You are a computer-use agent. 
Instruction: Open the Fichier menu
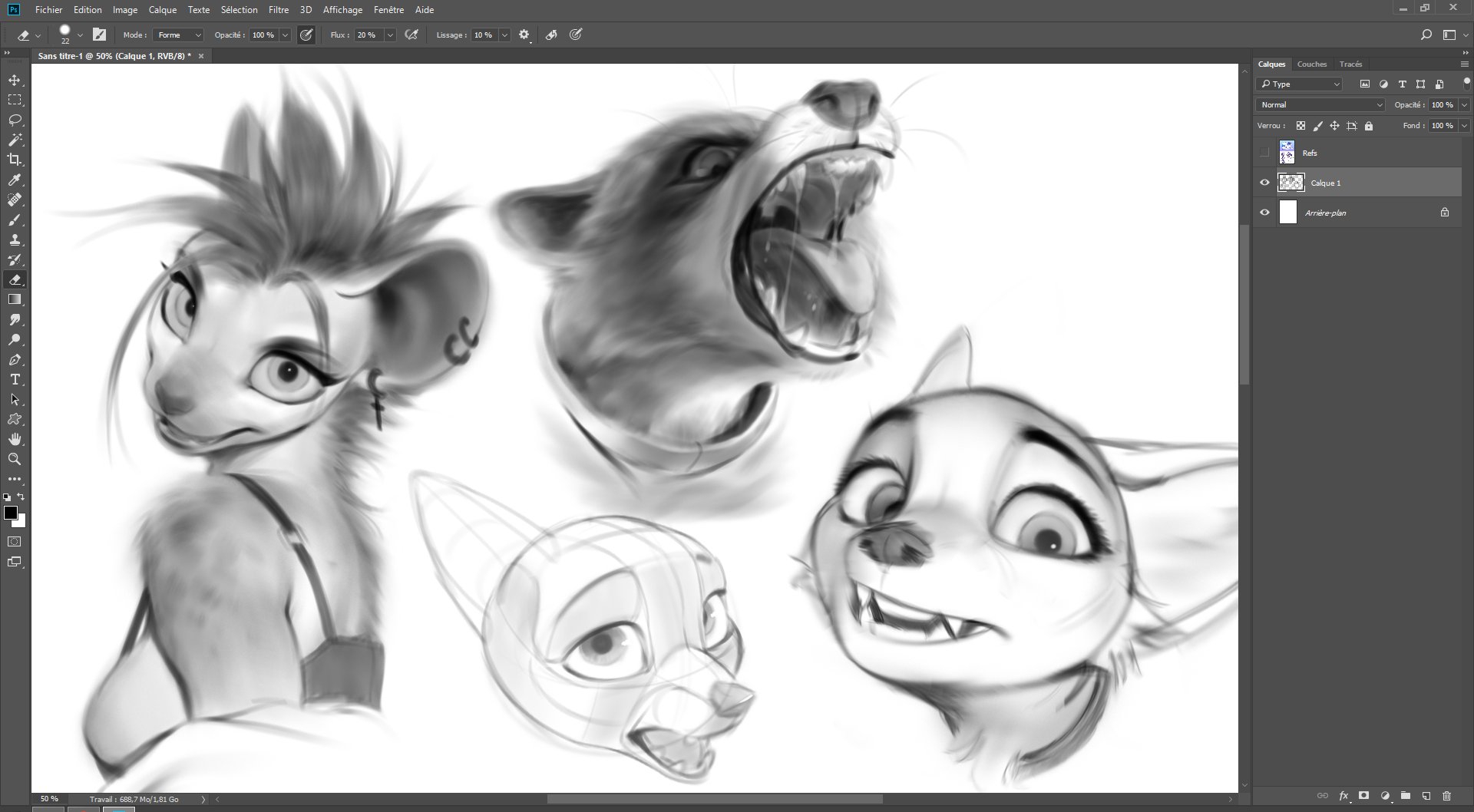pos(49,10)
